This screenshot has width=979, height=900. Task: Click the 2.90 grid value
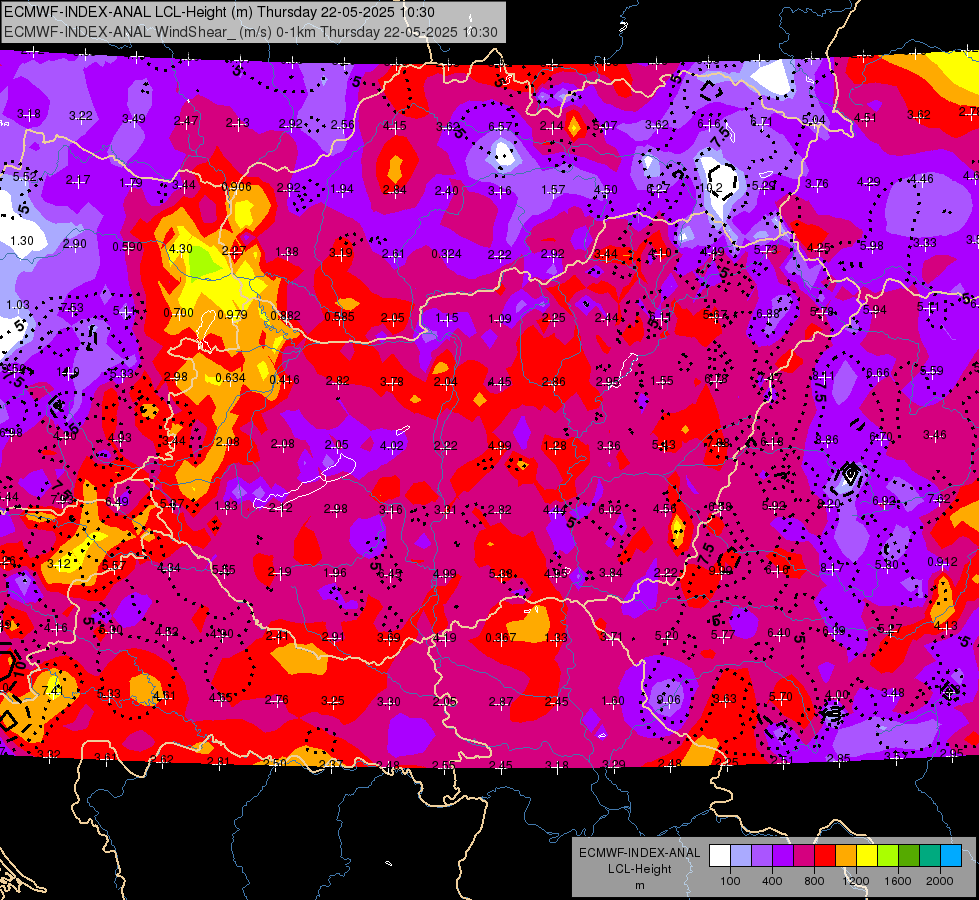click(74, 244)
